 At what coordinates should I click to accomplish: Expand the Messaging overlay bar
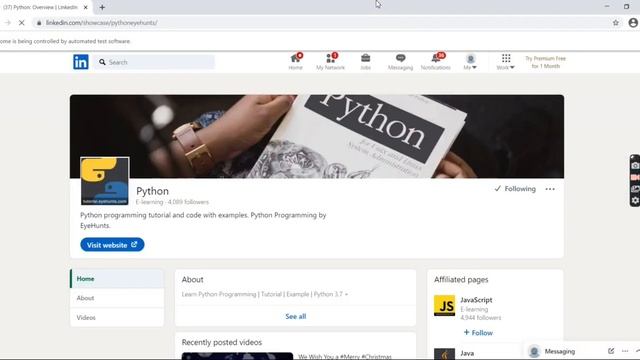(560, 351)
